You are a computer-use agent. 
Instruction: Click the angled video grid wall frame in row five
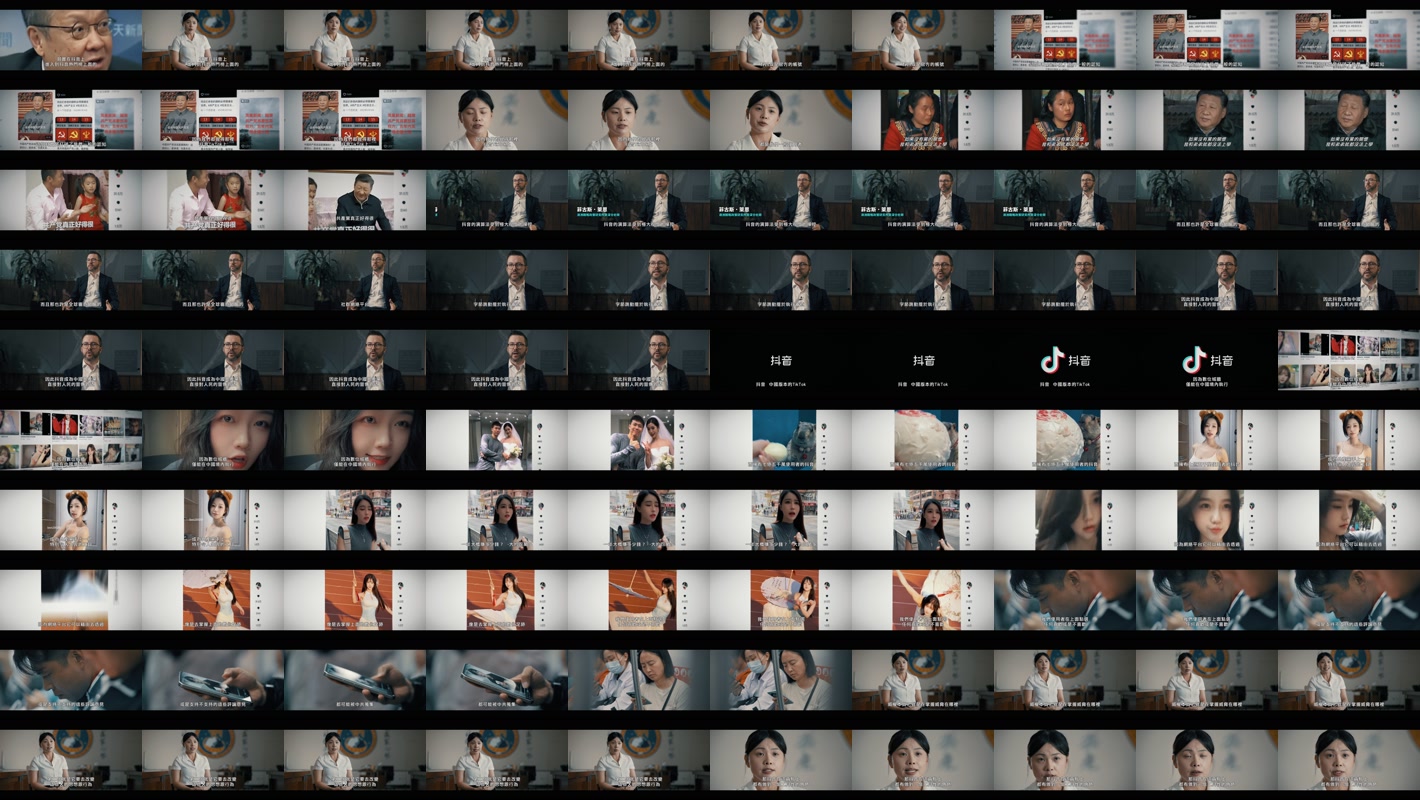1348,360
